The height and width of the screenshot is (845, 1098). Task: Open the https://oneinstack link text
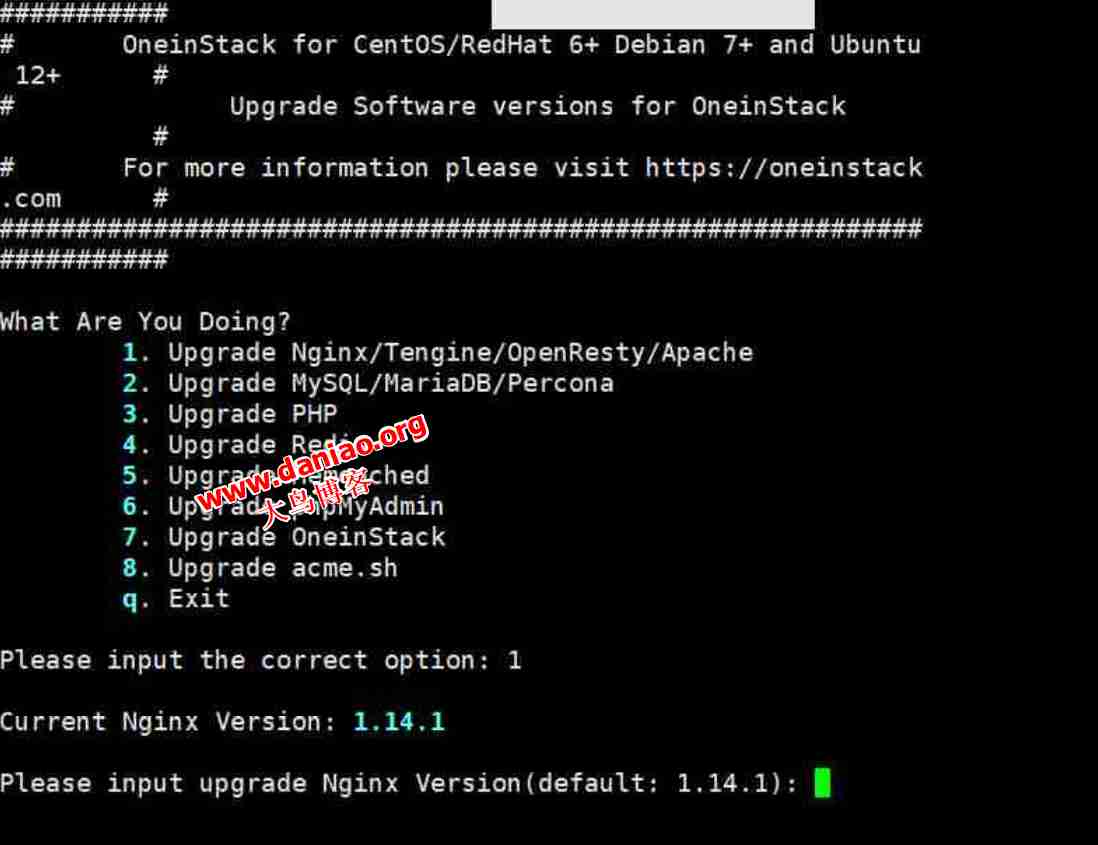click(x=784, y=168)
